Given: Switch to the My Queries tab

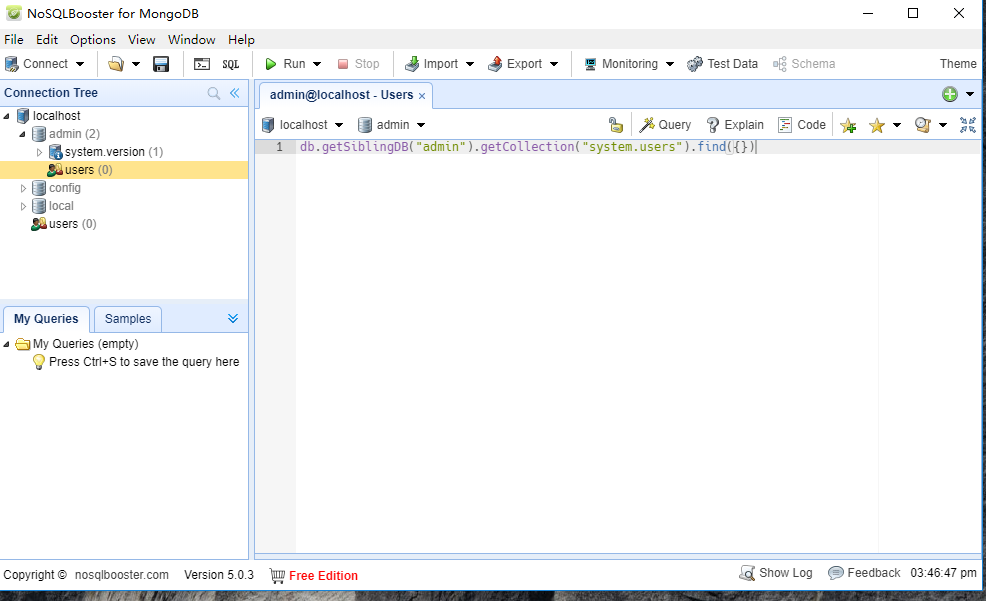Looking at the screenshot, I should (46, 319).
